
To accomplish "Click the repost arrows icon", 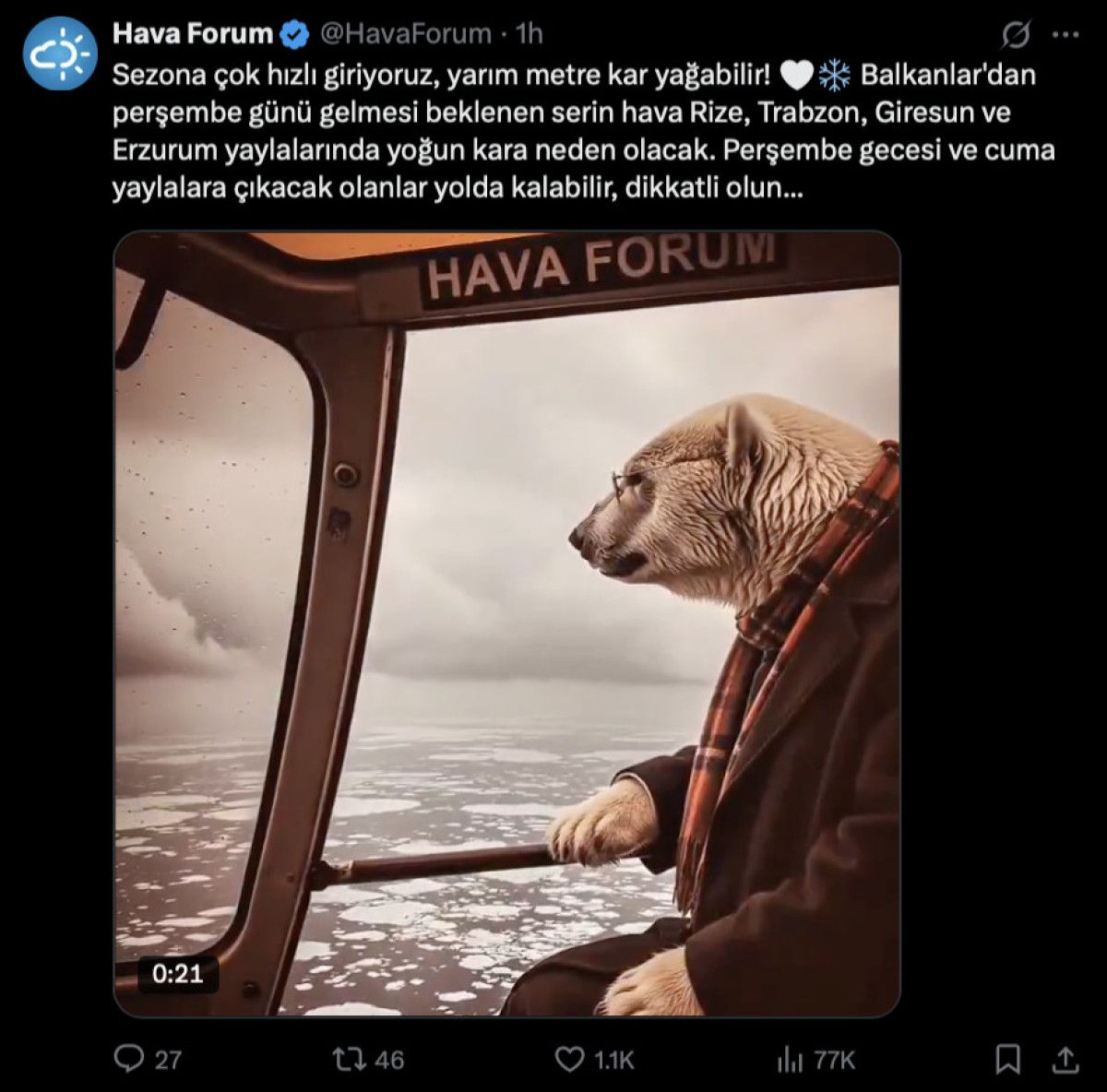I will (x=351, y=1059).
